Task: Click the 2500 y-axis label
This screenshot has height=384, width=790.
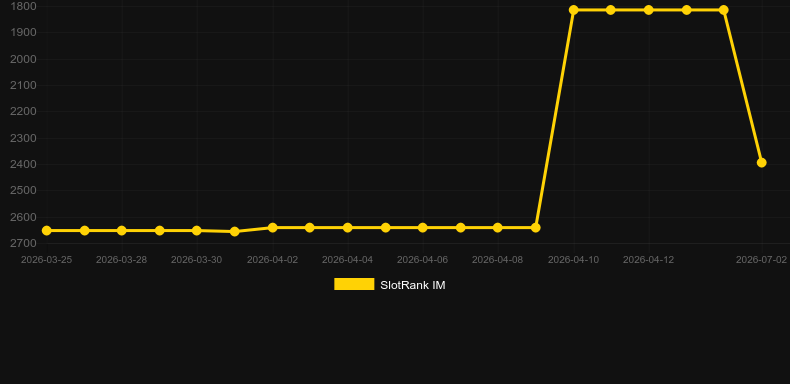Action: (23, 190)
